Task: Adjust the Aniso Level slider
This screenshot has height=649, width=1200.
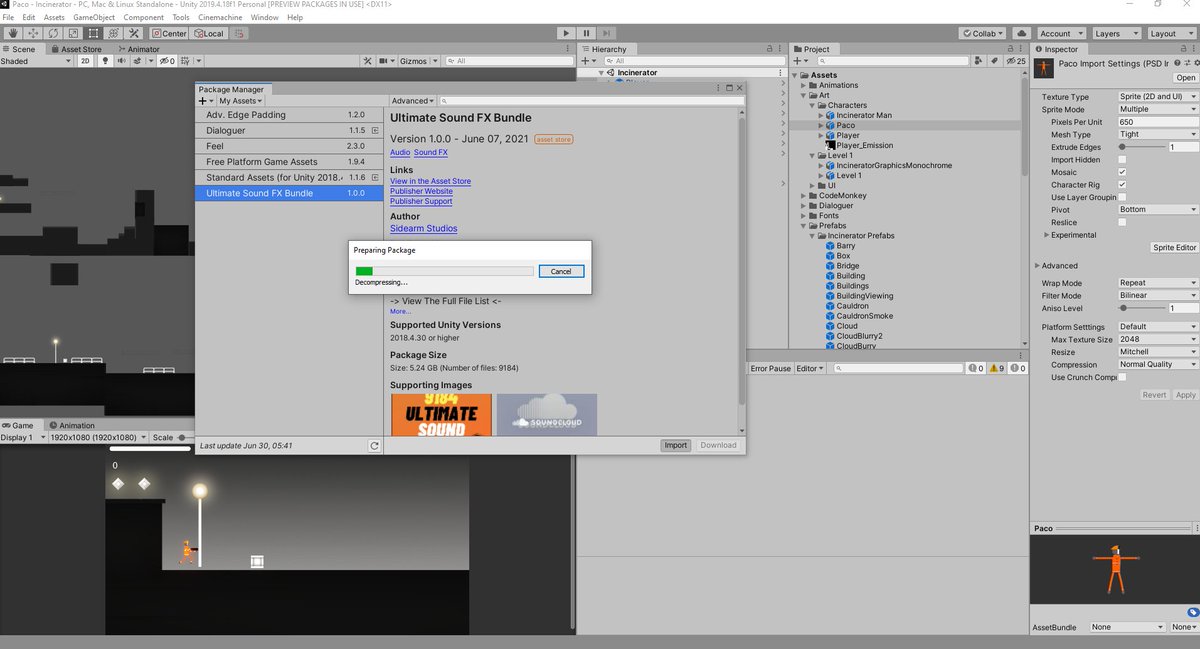Action: coord(1140,308)
